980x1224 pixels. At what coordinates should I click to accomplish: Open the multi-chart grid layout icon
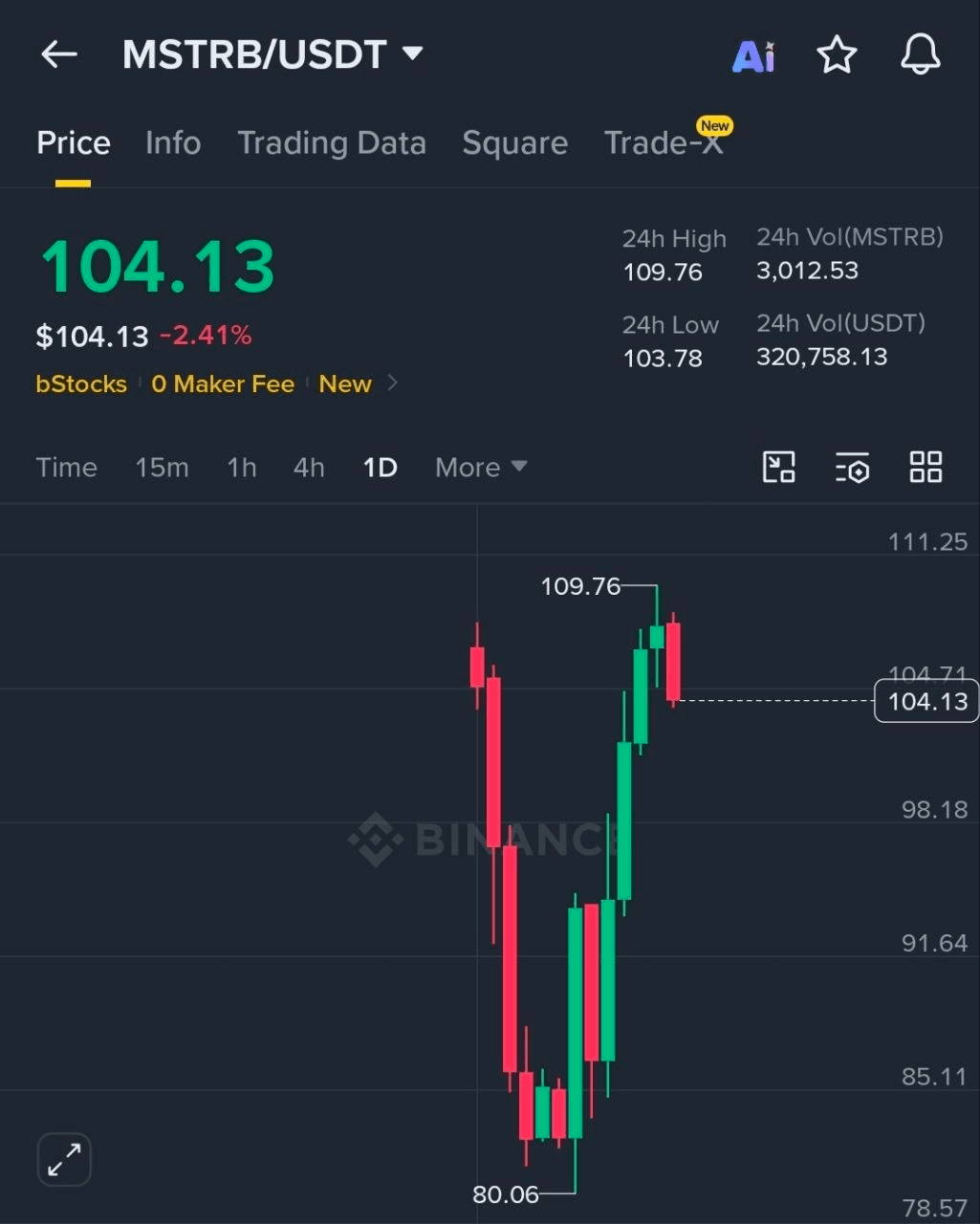(x=926, y=467)
